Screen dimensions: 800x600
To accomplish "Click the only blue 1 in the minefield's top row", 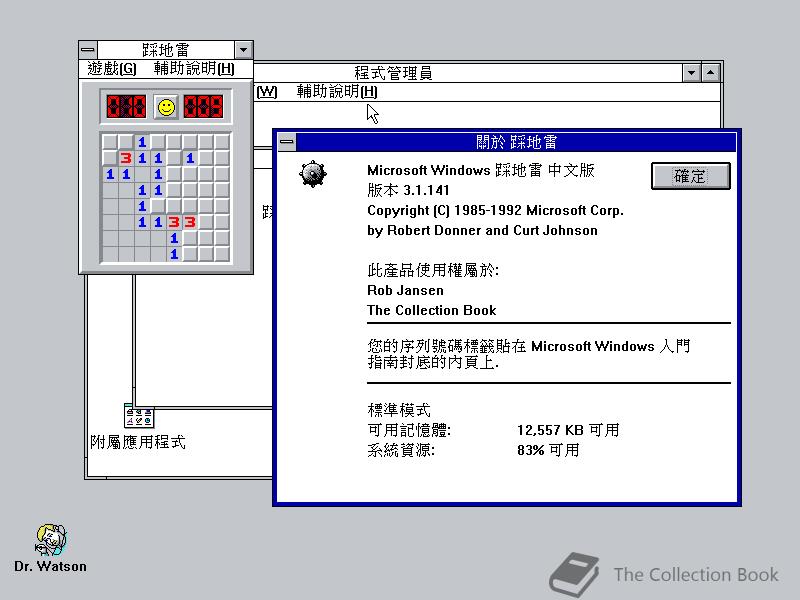I will click(x=142, y=142).
